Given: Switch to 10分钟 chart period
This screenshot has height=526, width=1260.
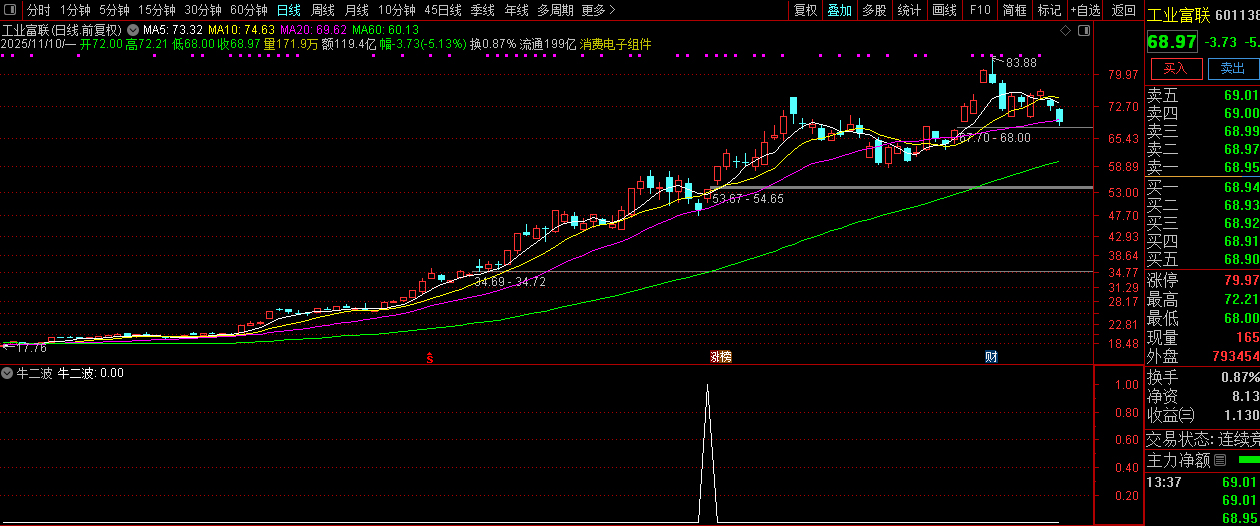Looking at the screenshot, I should coord(397,10).
